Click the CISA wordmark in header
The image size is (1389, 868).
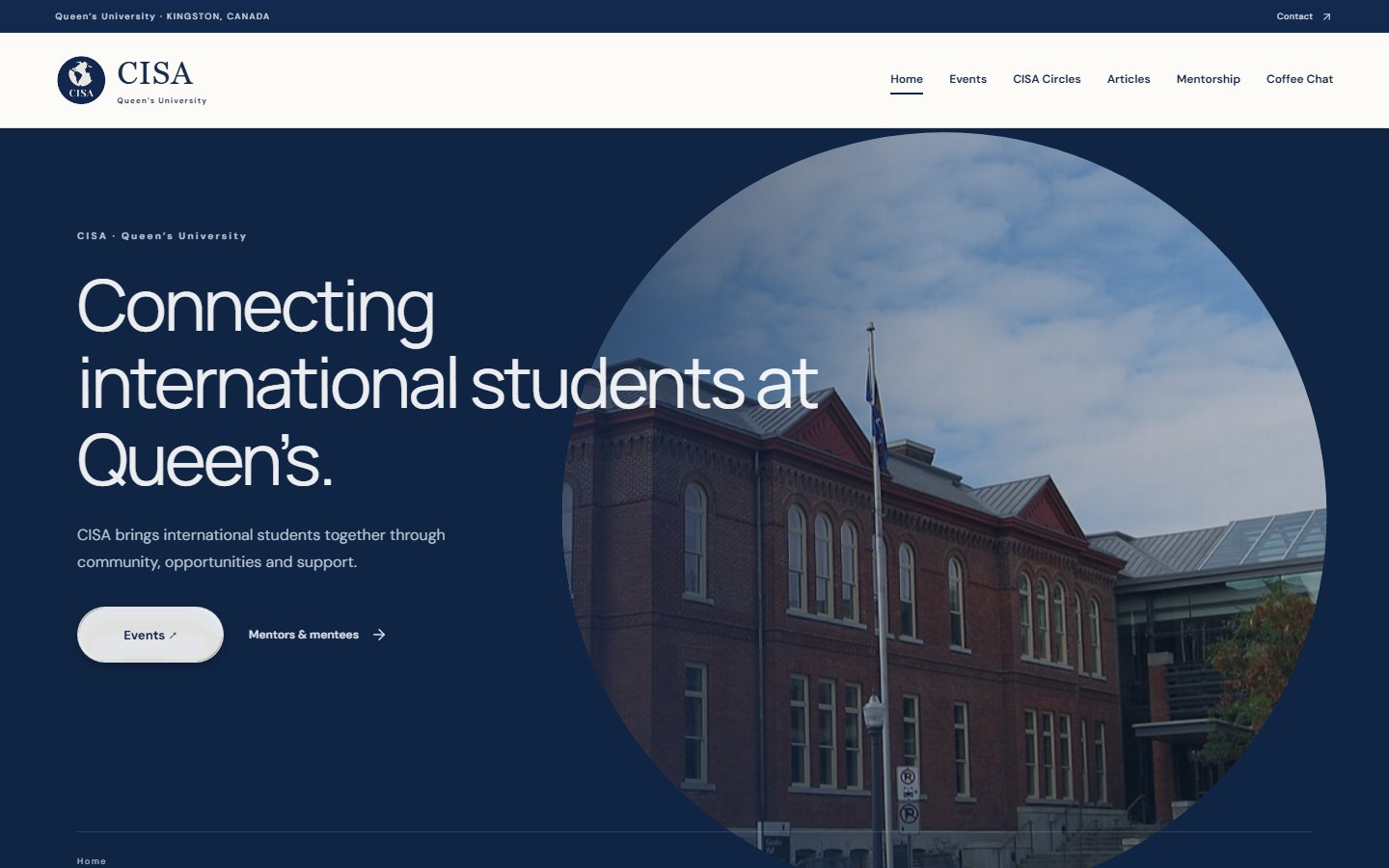pyautogui.click(x=155, y=73)
